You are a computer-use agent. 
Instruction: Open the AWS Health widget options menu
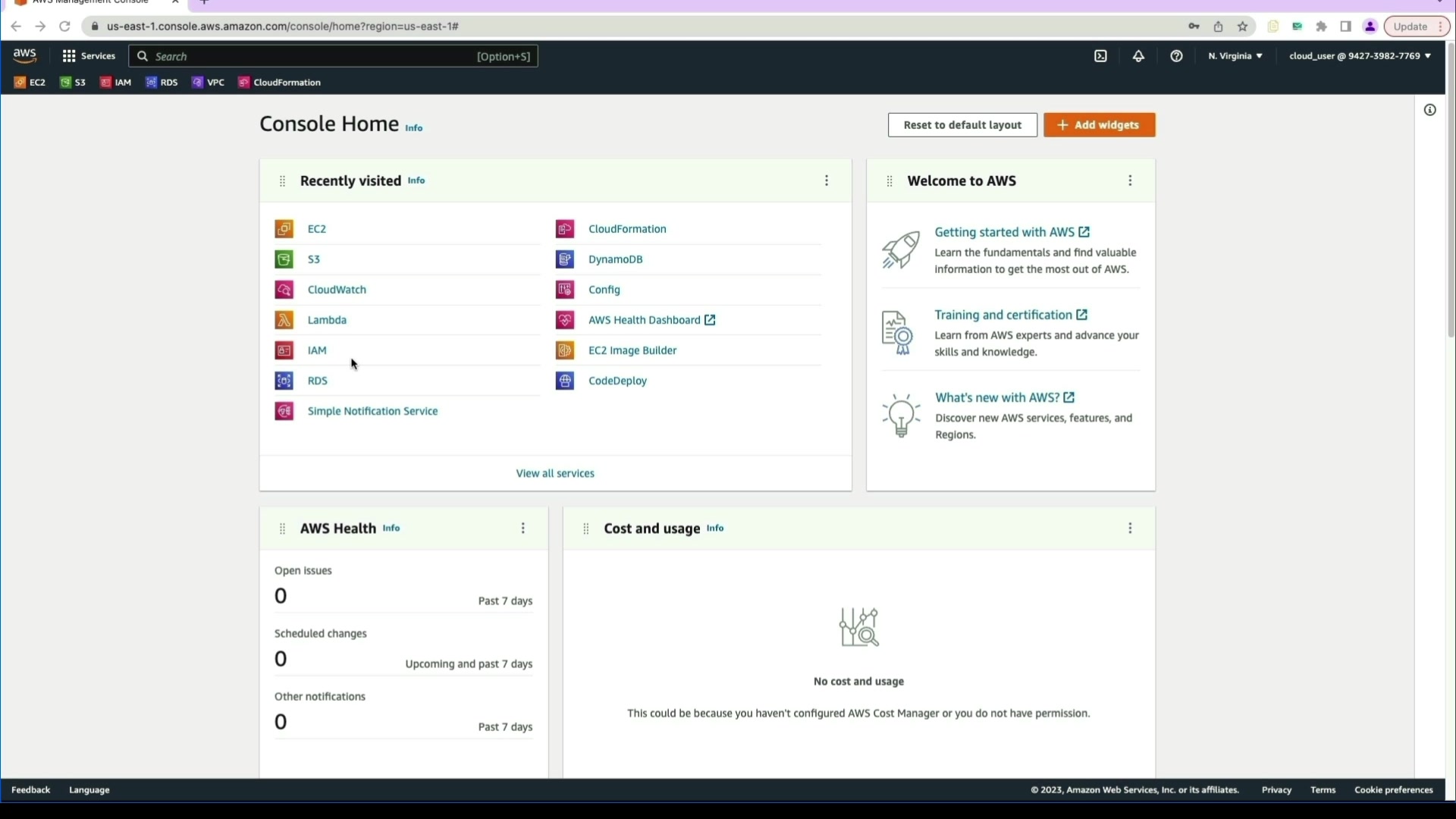(522, 529)
